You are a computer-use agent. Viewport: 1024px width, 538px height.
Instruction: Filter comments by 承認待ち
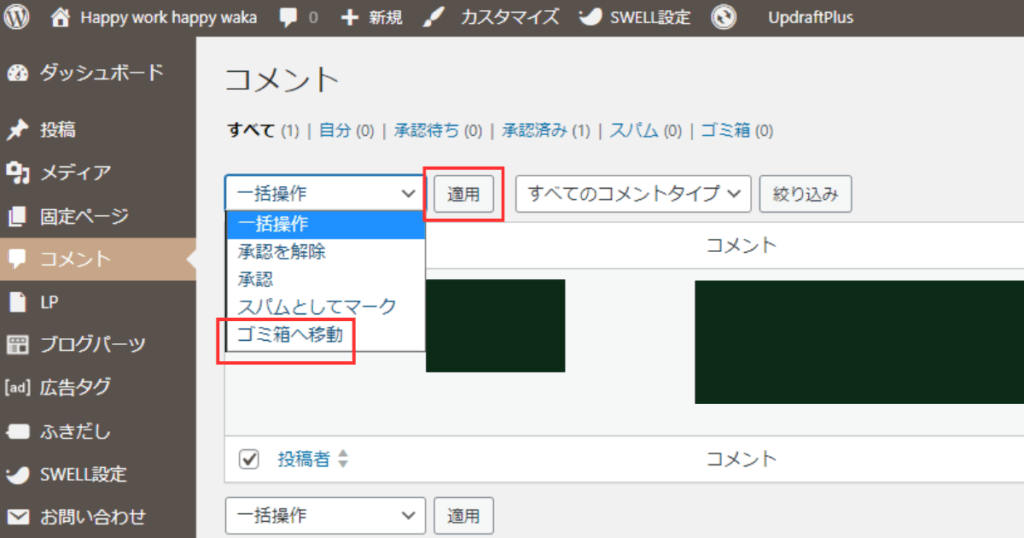pyautogui.click(x=426, y=131)
